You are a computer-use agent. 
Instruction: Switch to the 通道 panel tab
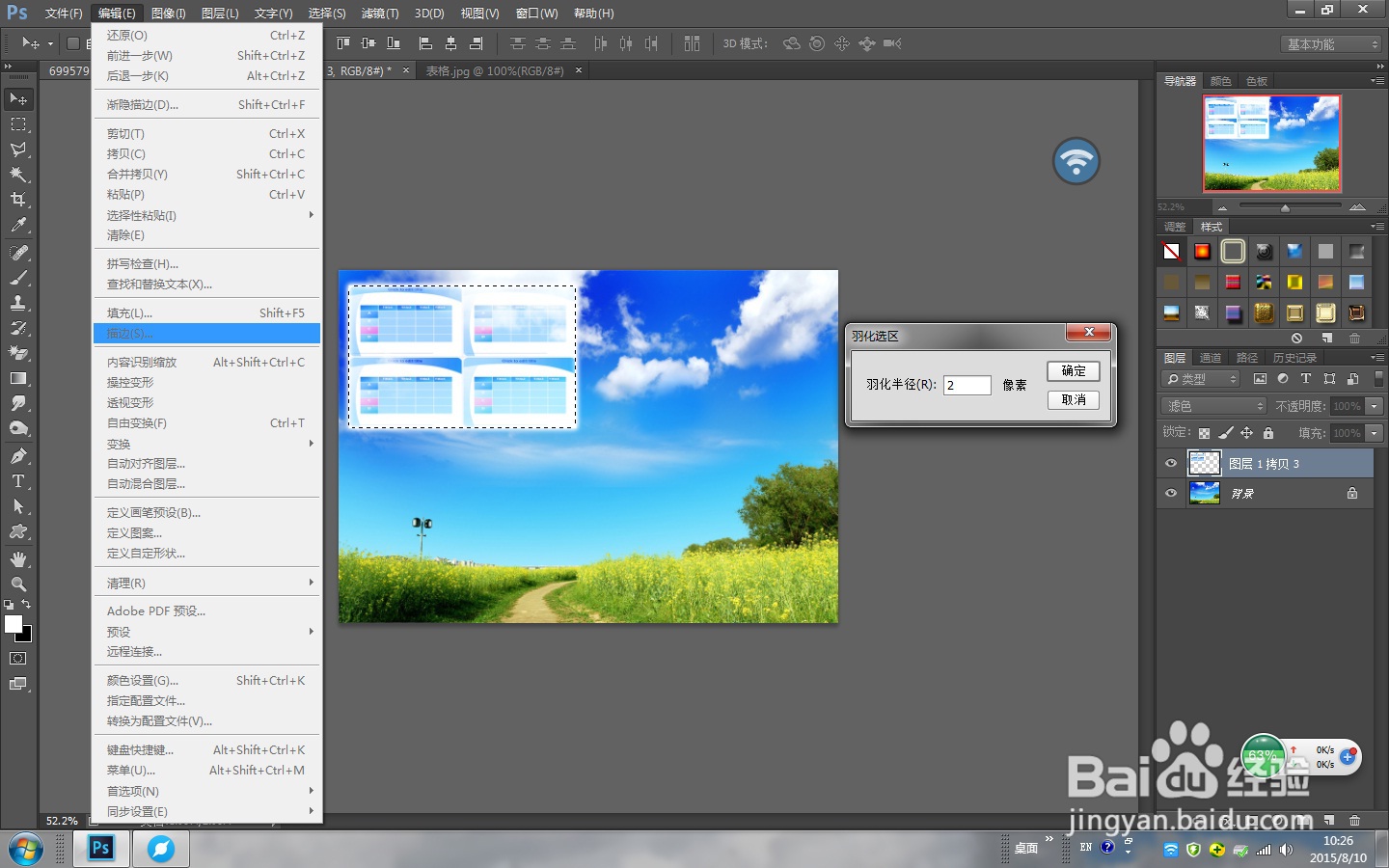pos(1211,358)
